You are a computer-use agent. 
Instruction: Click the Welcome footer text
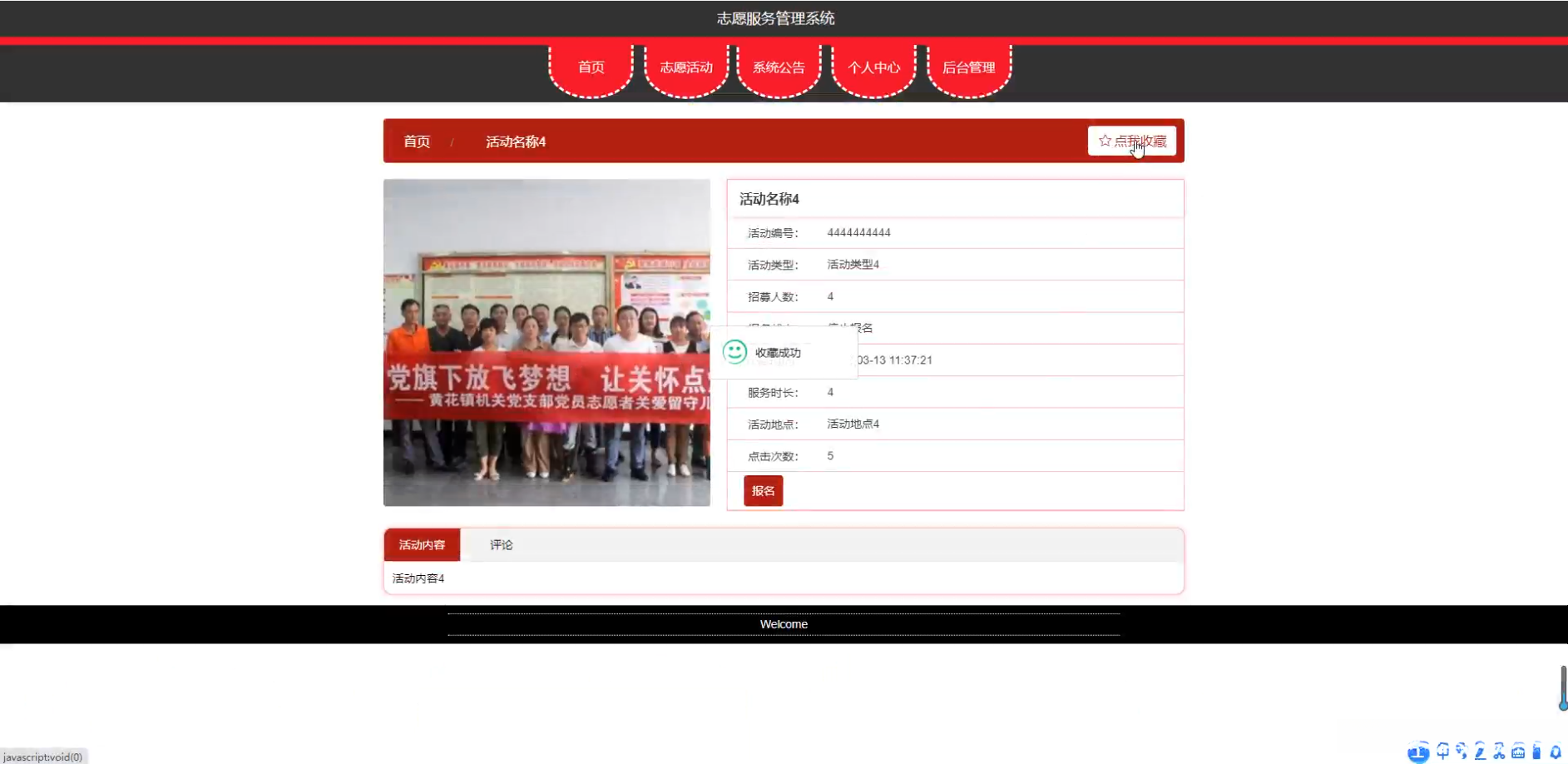click(x=784, y=624)
